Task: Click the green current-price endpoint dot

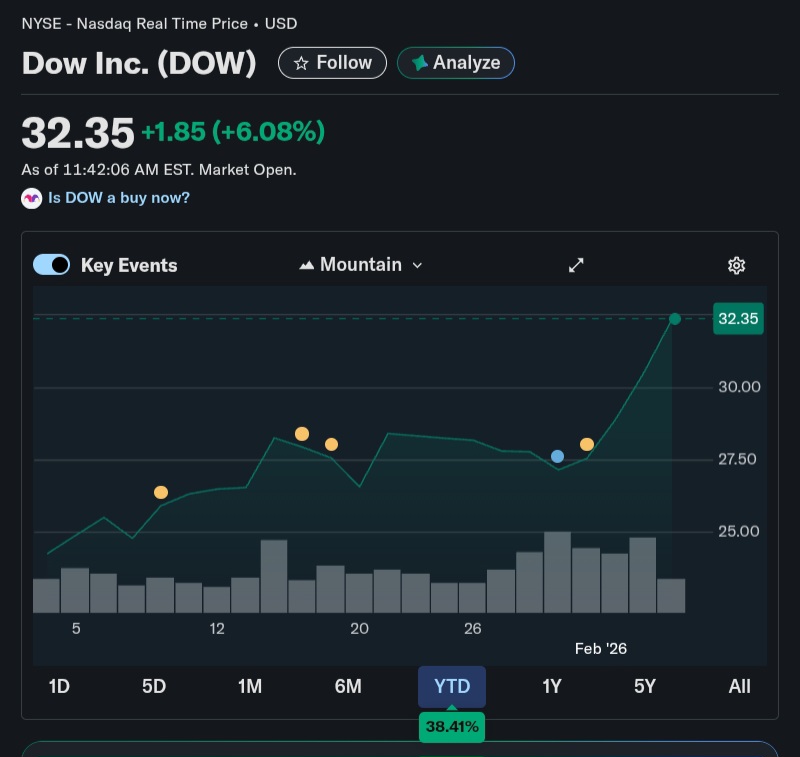Action: 674,319
